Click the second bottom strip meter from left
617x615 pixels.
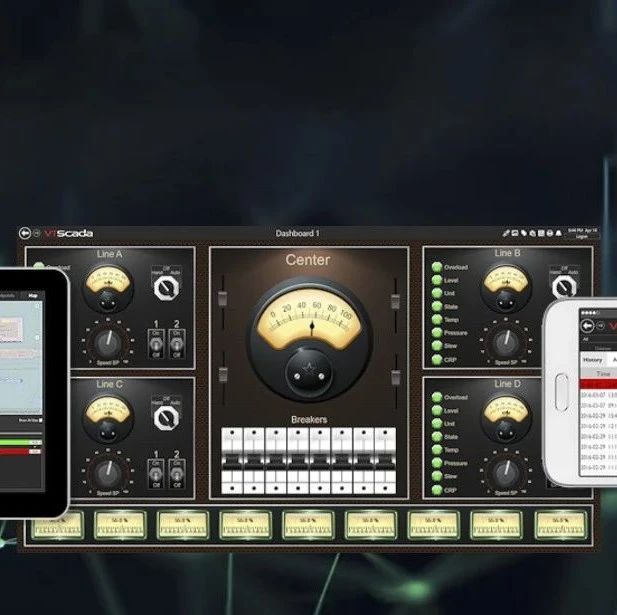tap(120, 525)
